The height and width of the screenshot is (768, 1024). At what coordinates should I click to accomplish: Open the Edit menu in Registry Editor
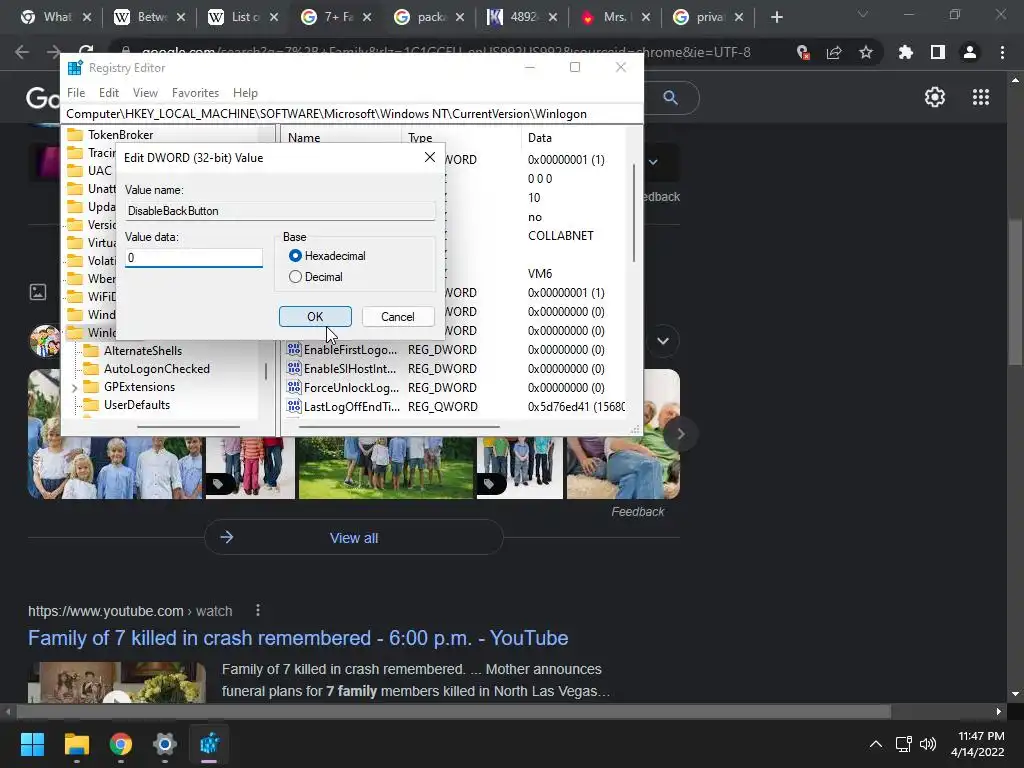click(x=108, y=93)
